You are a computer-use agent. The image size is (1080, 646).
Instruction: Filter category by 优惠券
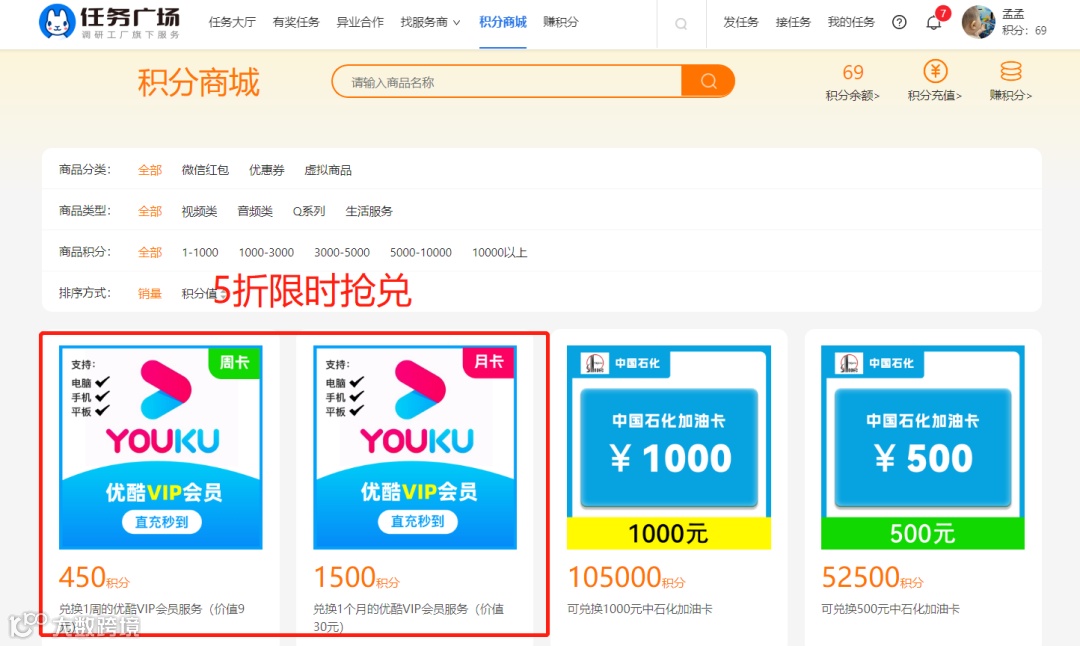click(x=267, y=170)
